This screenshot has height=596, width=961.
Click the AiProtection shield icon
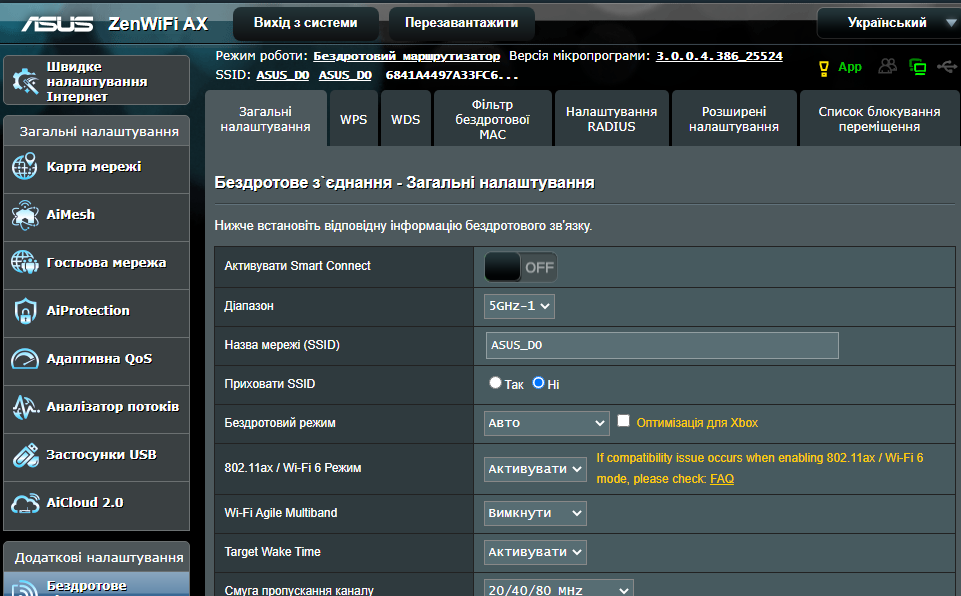[25, 311]
